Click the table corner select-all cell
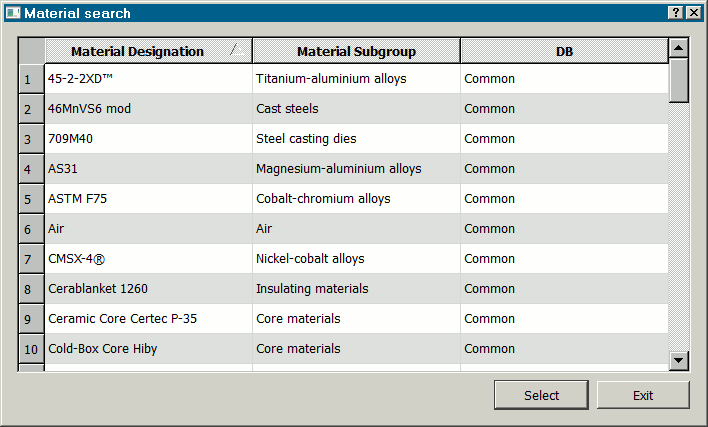Screen dimensions: 708x427 click(31, 52)
